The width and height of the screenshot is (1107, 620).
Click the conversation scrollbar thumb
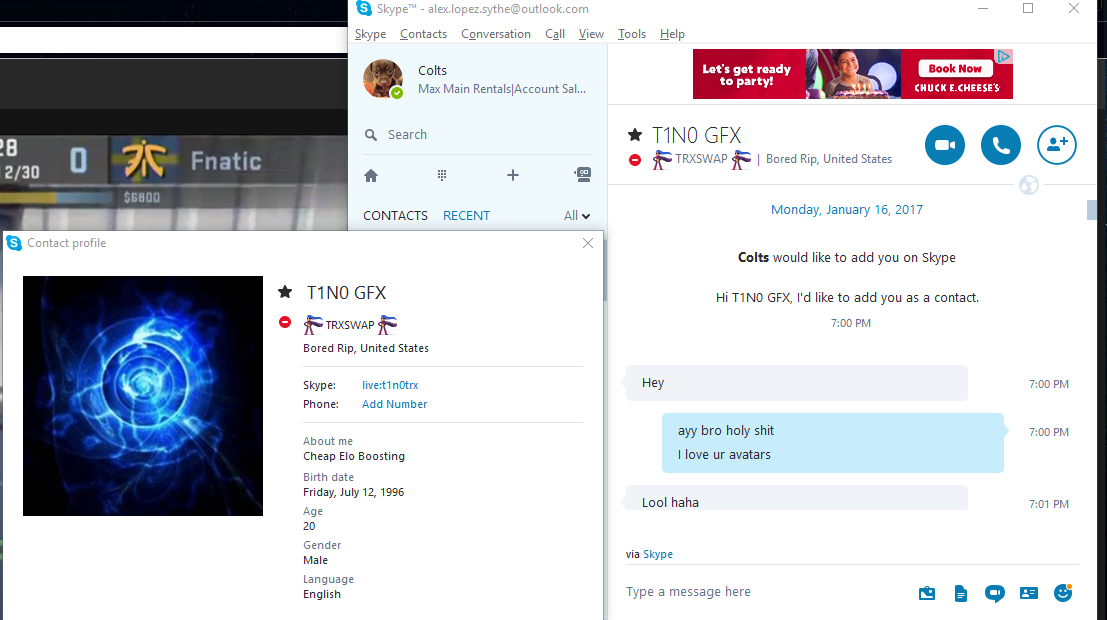(1091, 210)
